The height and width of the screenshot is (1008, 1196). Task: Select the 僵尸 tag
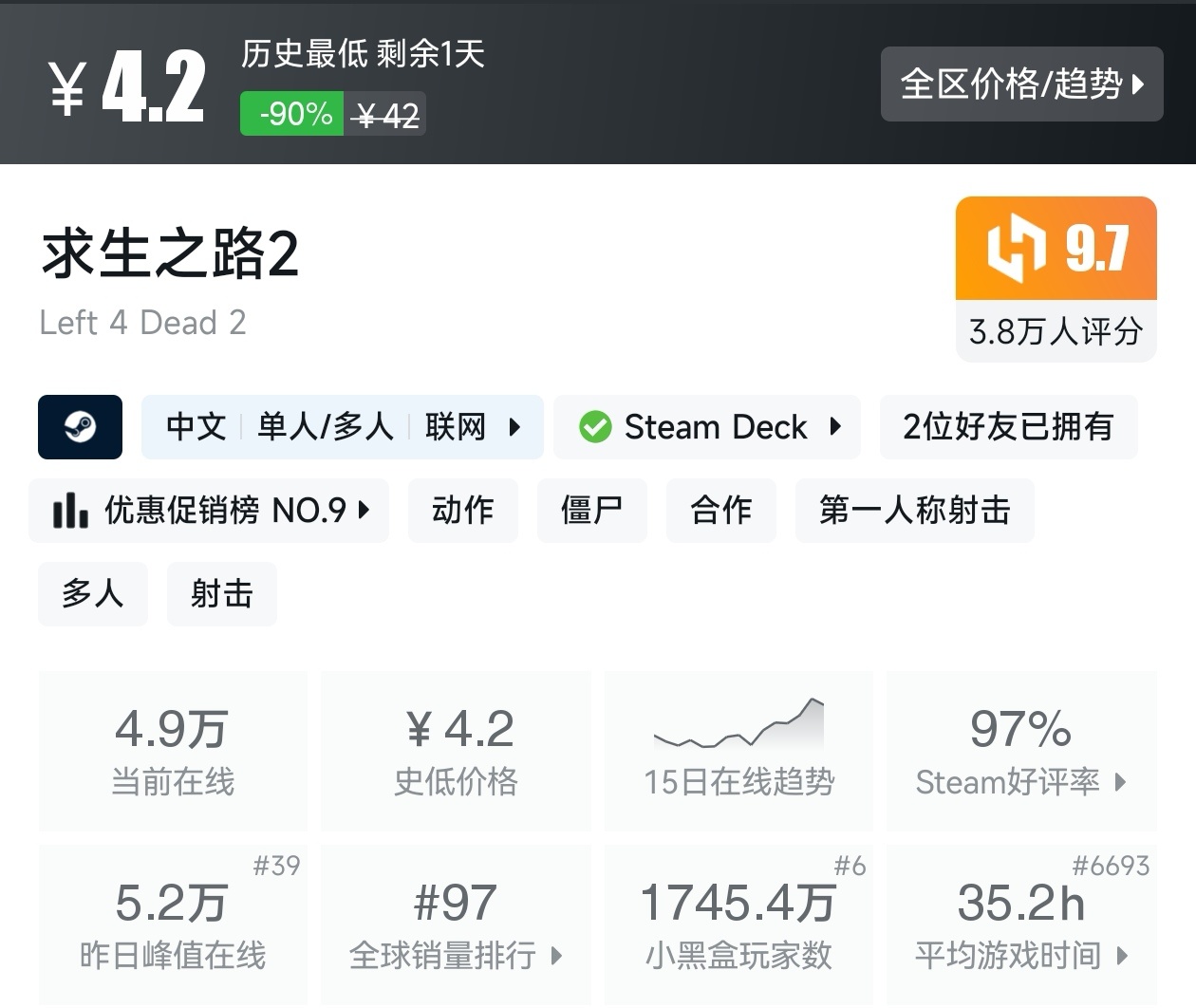pos(591,511)
